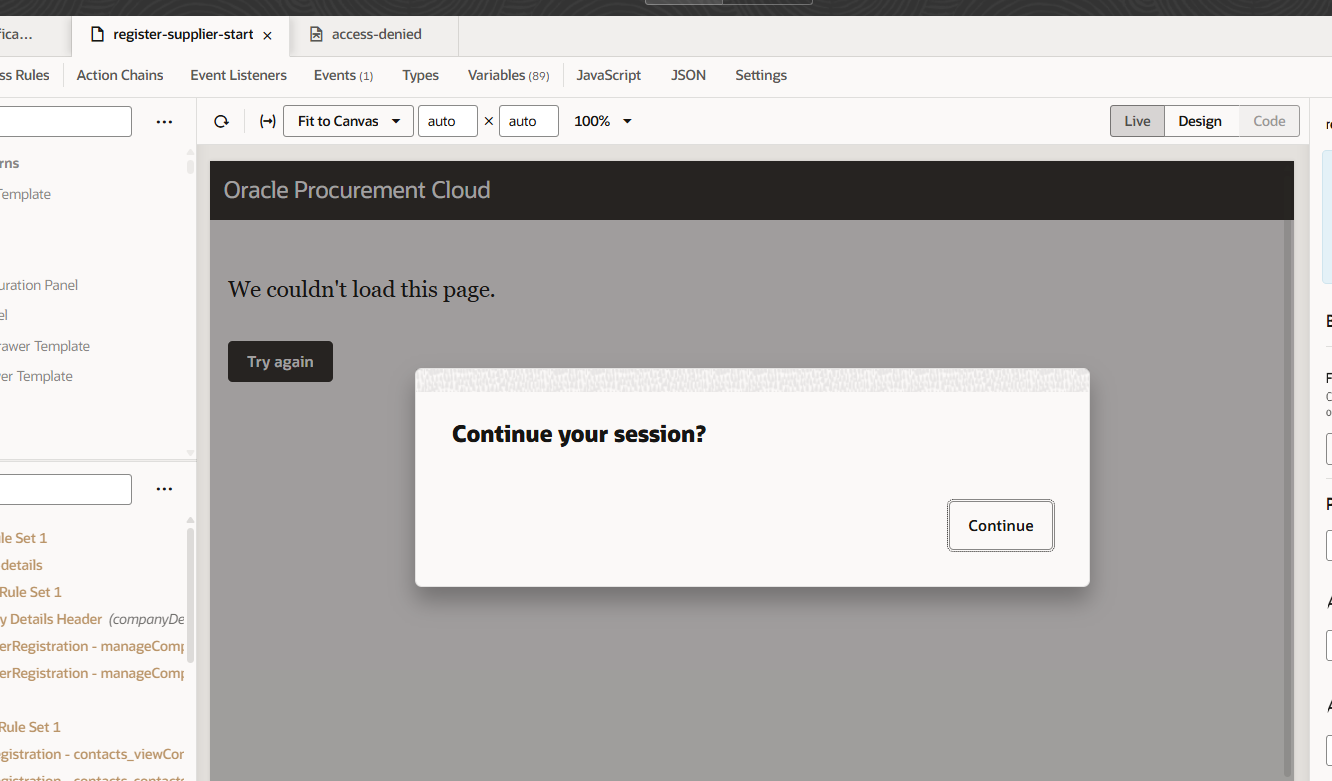Screen dimensions: 1332x781
Task: Switch to the access-denied tab
Action: (x=373, y=33)
